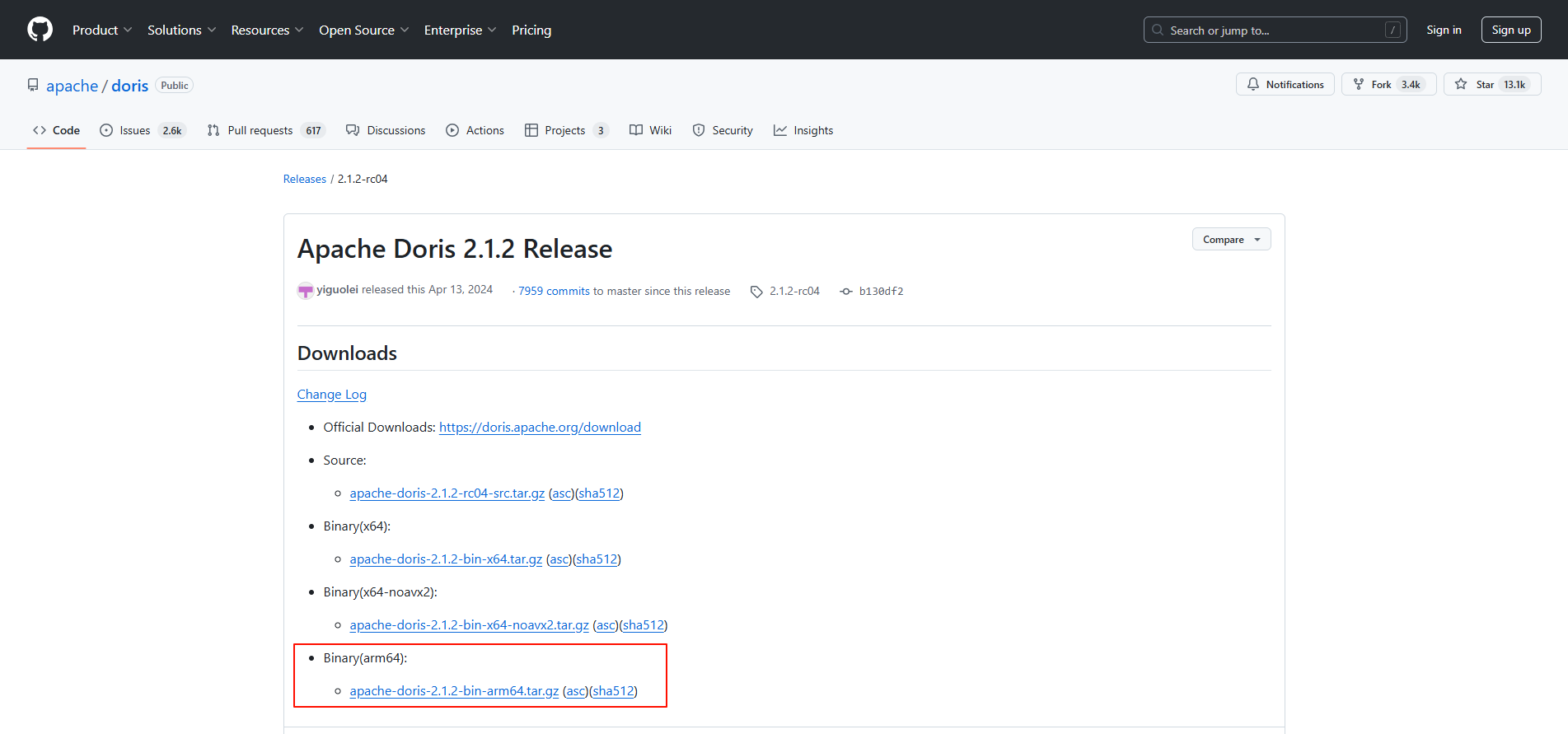Open the Pricing page

pyautogui.click(x=531, y=30)
